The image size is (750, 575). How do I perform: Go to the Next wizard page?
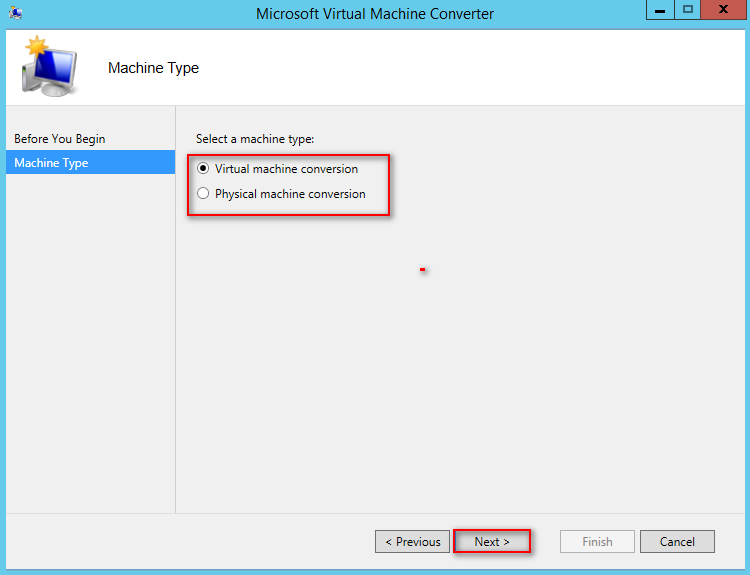(x=492, y=542)
